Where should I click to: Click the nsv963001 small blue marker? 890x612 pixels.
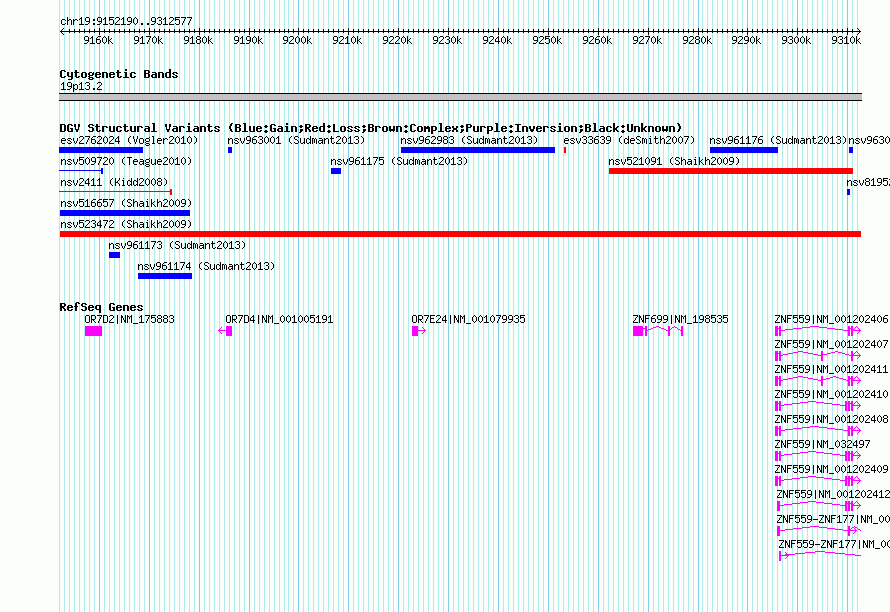pyautogui.click(x=230, y=150)
